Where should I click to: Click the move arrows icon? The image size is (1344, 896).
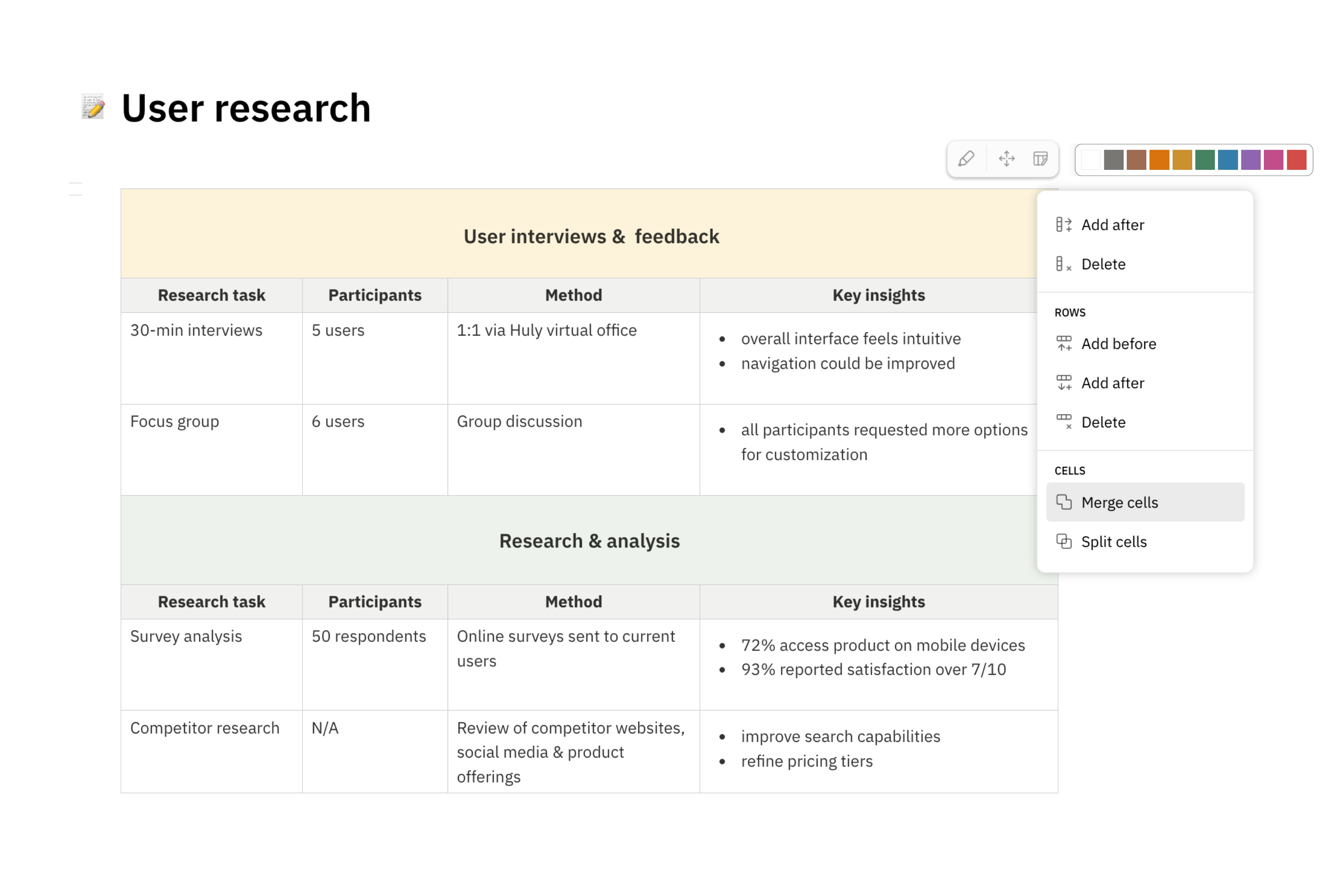click(1006, 158)
